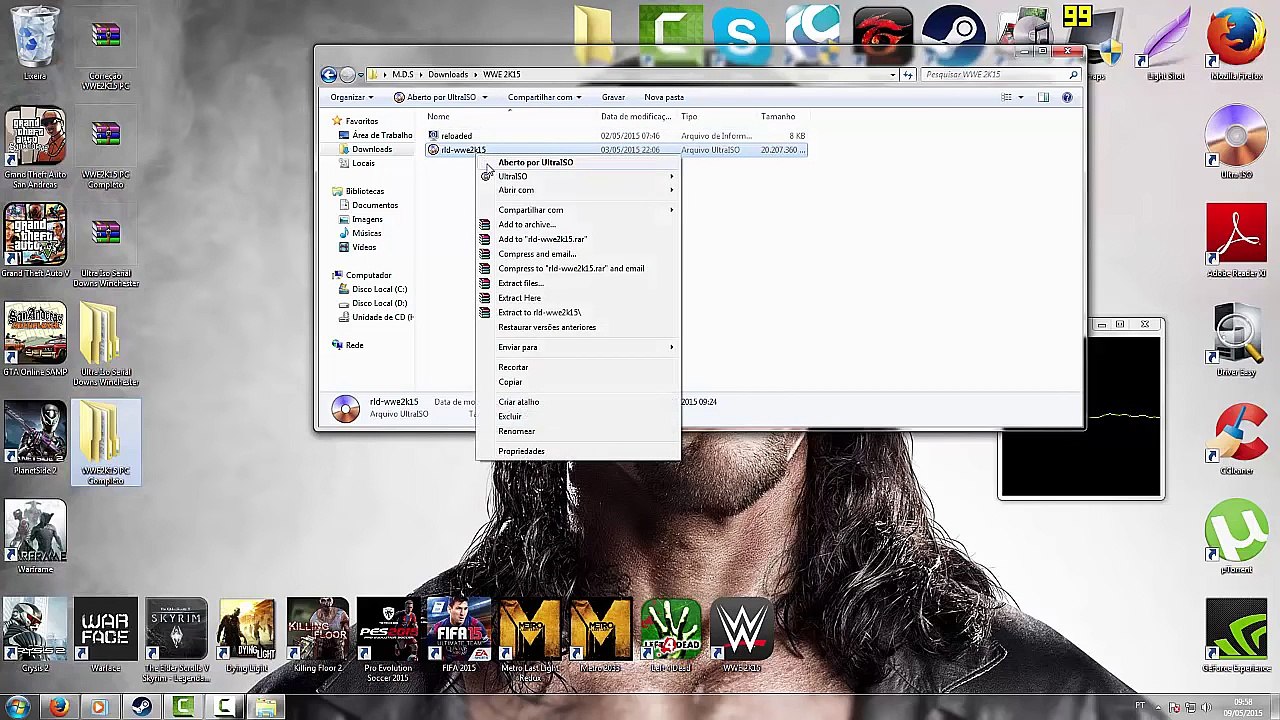Open the Organizar dropdown menu
The width and height of the screenshot is (1280, 720).
352,97
